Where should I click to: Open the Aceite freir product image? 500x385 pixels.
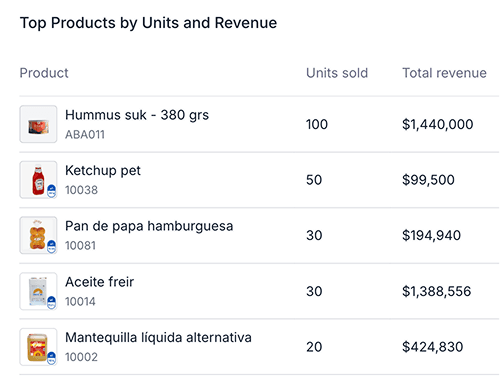pyautogui.click(x=38, y=291)
